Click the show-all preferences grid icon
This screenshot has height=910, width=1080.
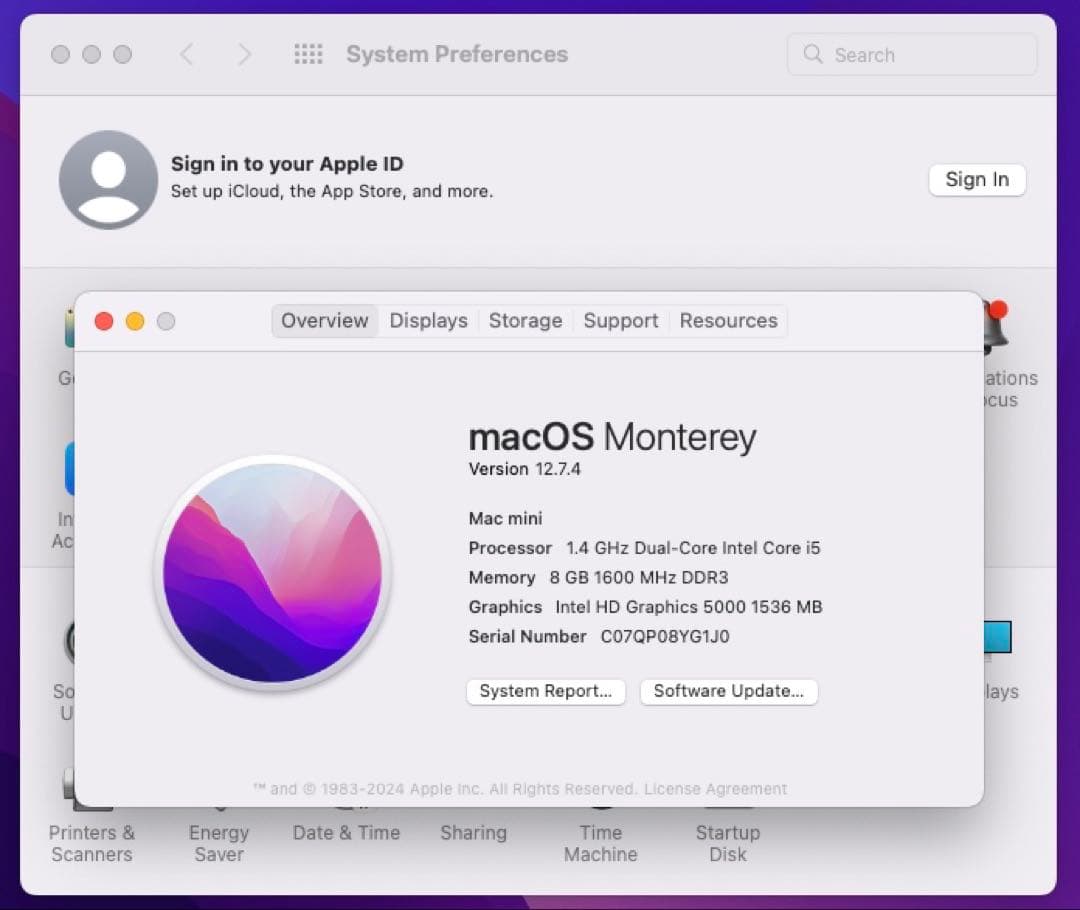tap(308, 54)
